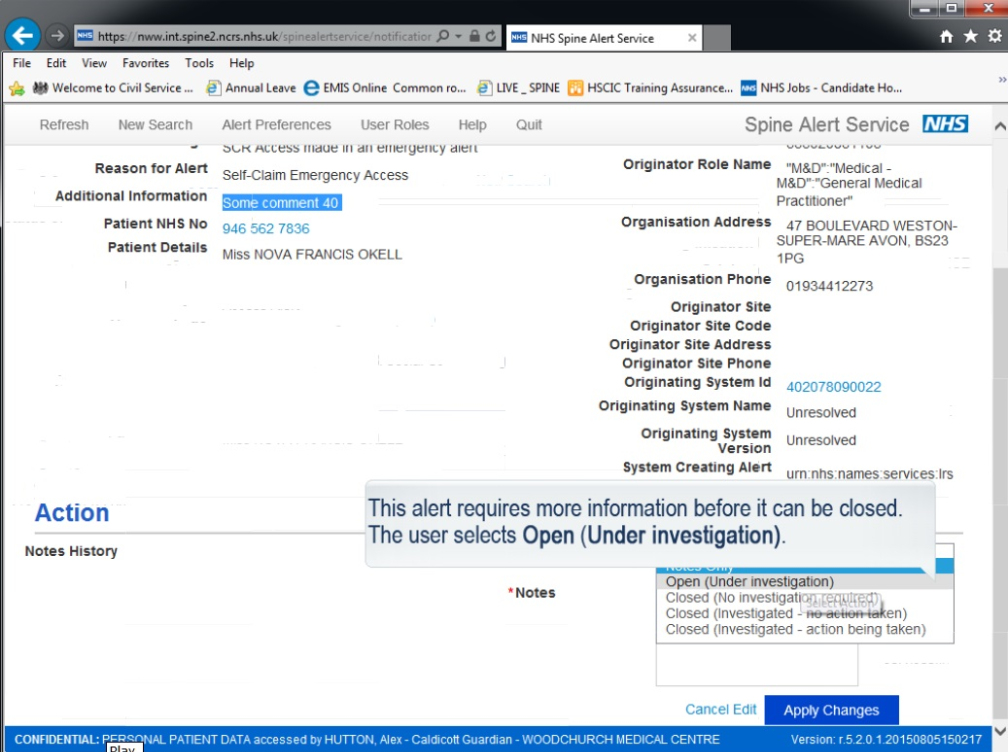Click Help in the Spine toolbar

tap(472, 125)
